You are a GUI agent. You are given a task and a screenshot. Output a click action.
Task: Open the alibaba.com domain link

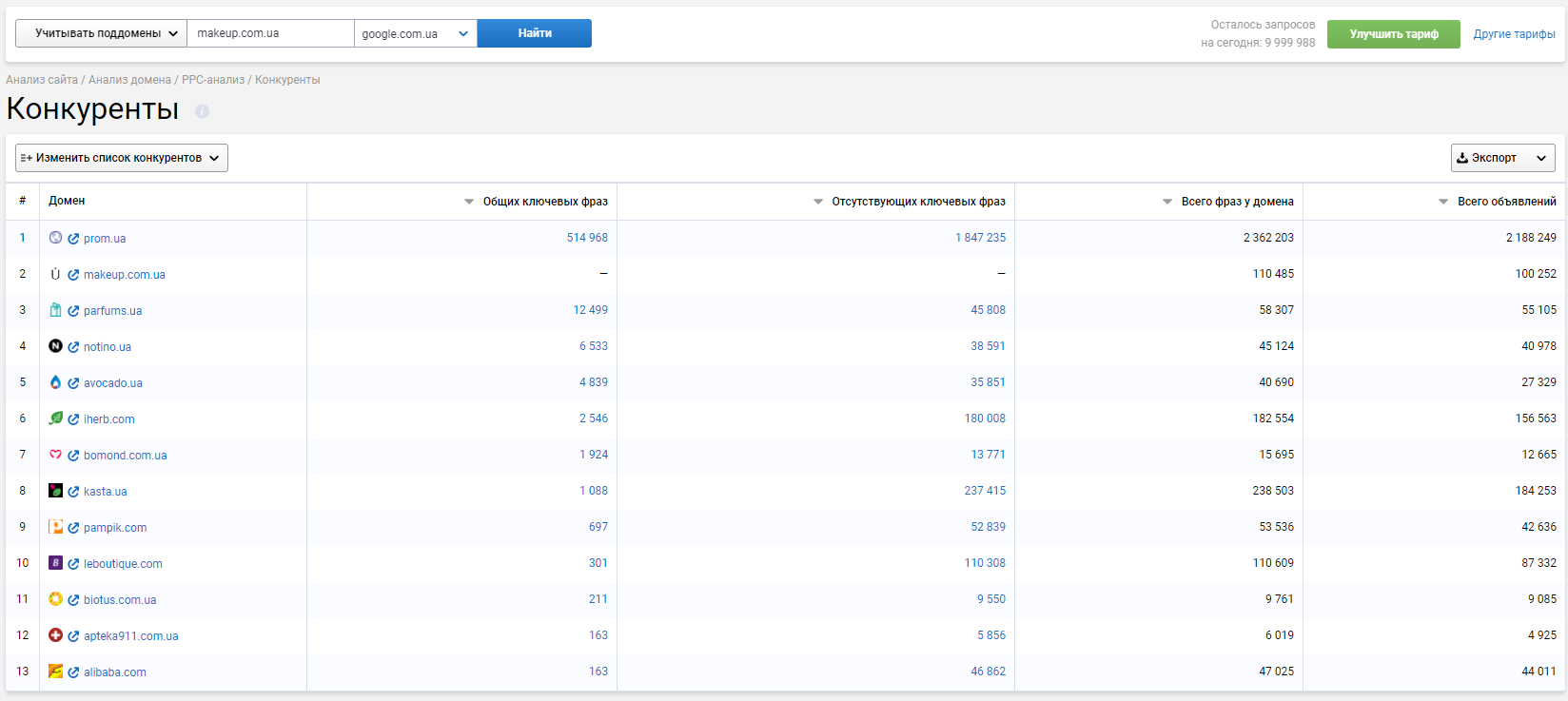(115, 672)
